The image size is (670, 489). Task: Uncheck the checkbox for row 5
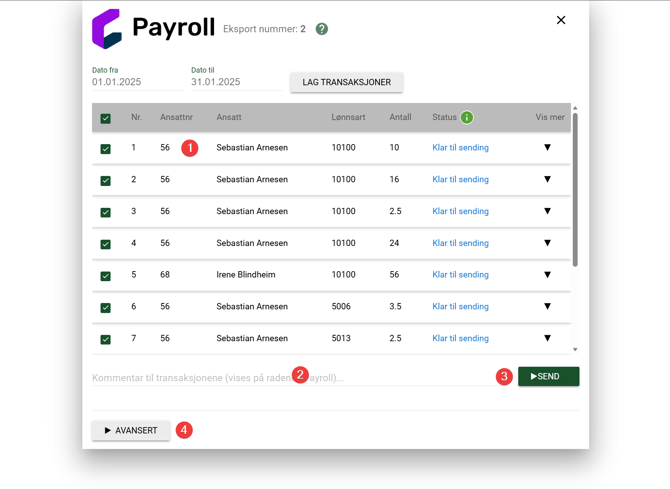[106, 275]
